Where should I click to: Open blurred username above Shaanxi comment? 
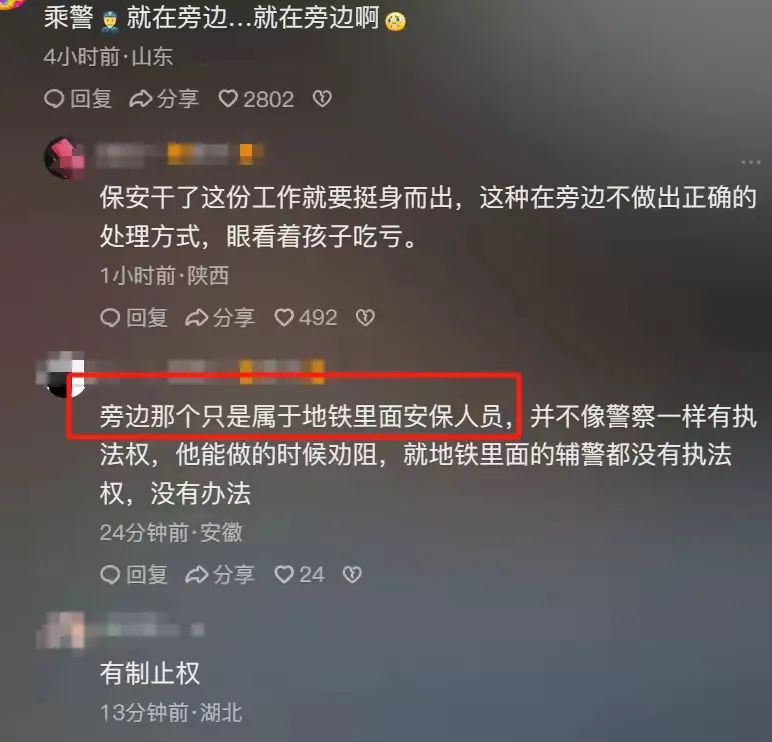coord(179,154)
